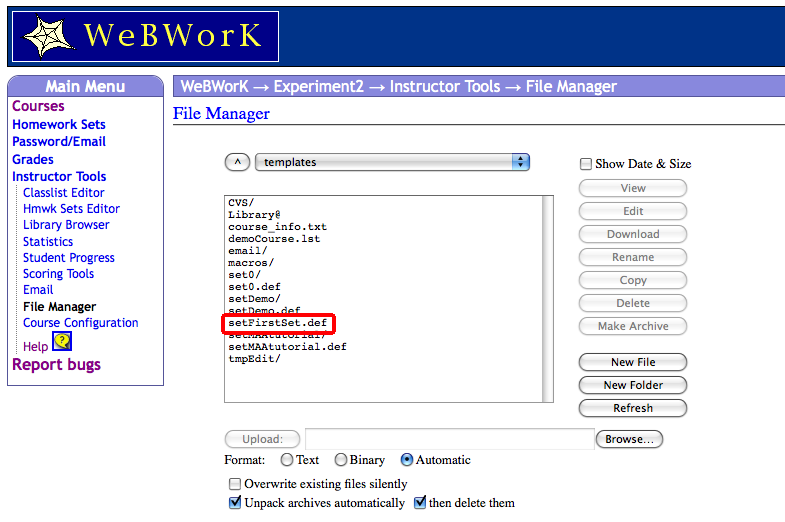Select tmpEdit/ folder in file list

pyautogui.click(x=254, y=359)
